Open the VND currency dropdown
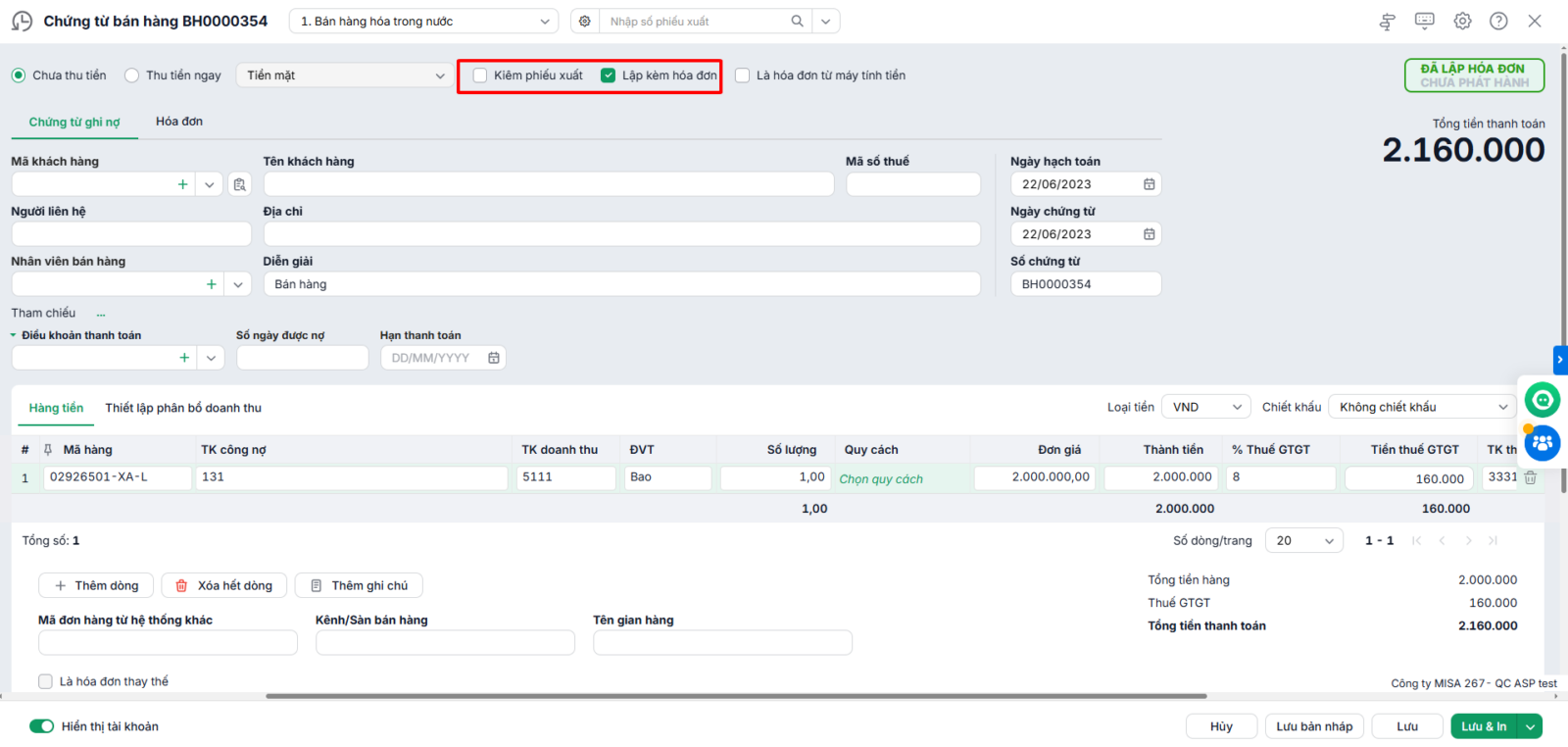This screenshot has width=1568, height=747. 1205,407
